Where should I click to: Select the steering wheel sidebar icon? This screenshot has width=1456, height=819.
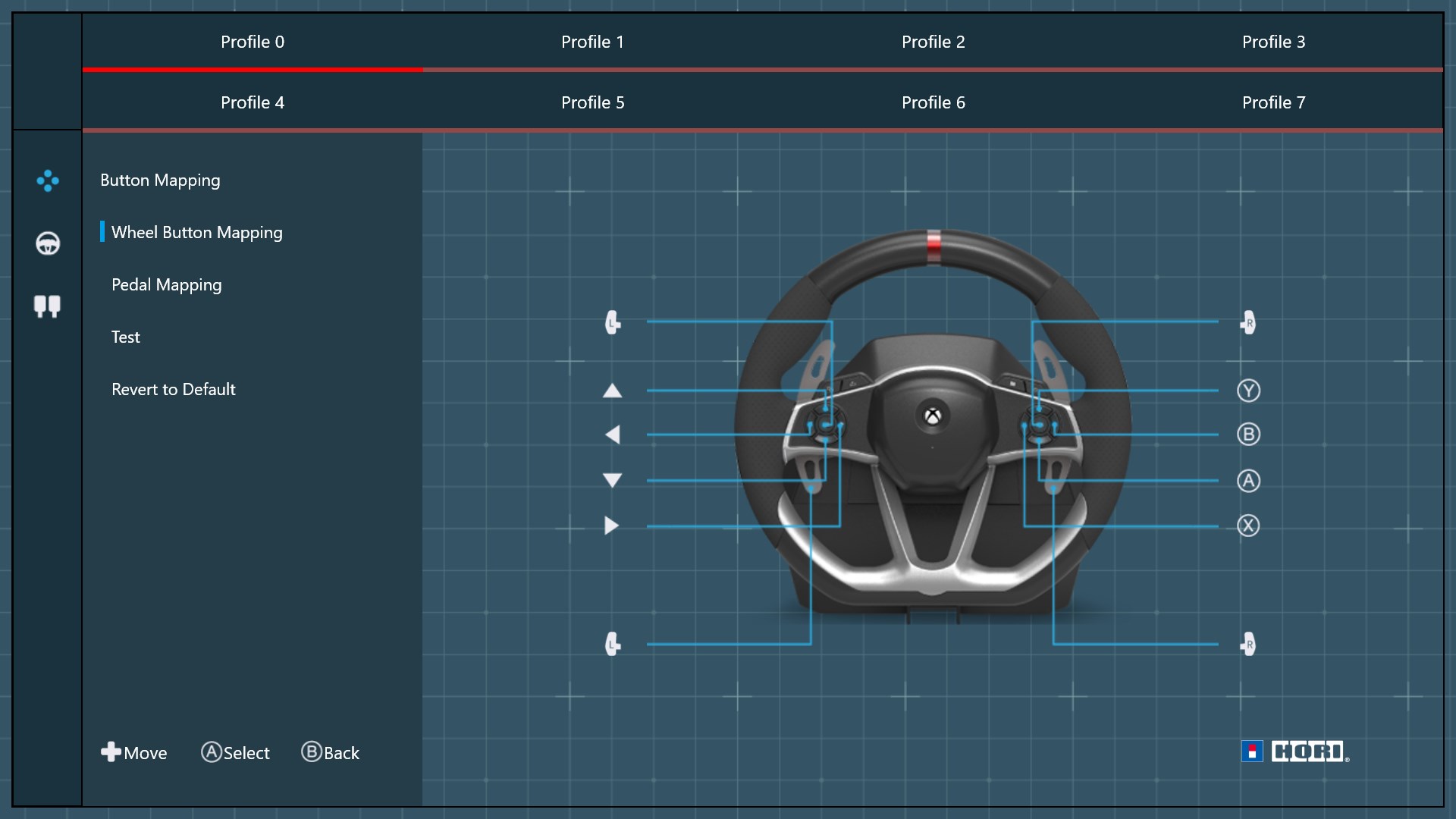click(47, 243)
